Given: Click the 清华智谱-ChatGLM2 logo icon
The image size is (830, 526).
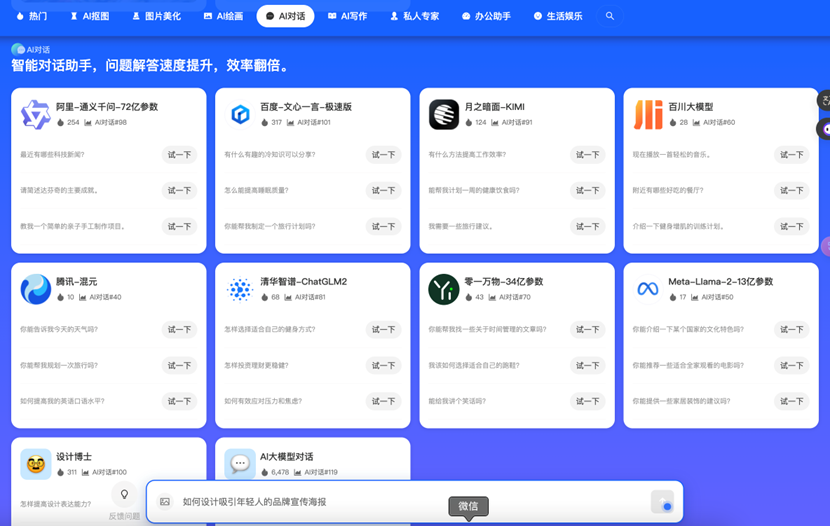Looking at the screenshot, I should 240,289.
